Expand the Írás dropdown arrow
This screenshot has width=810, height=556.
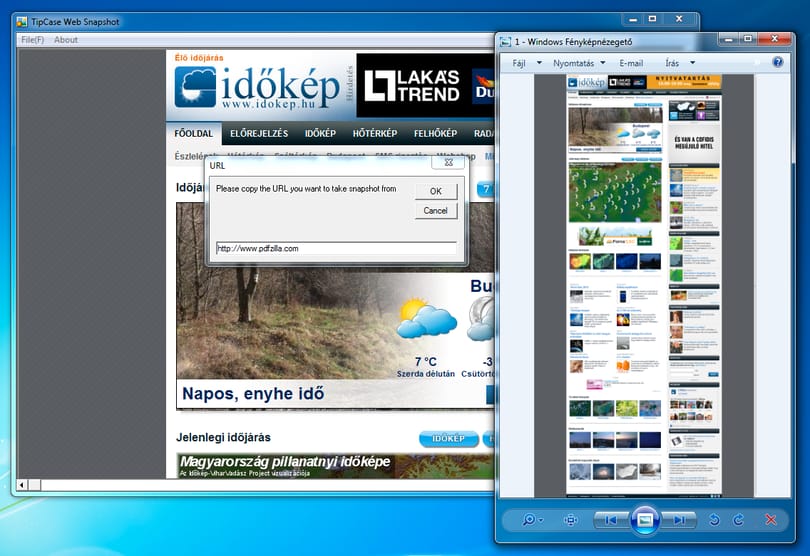[x=693, y=63]
